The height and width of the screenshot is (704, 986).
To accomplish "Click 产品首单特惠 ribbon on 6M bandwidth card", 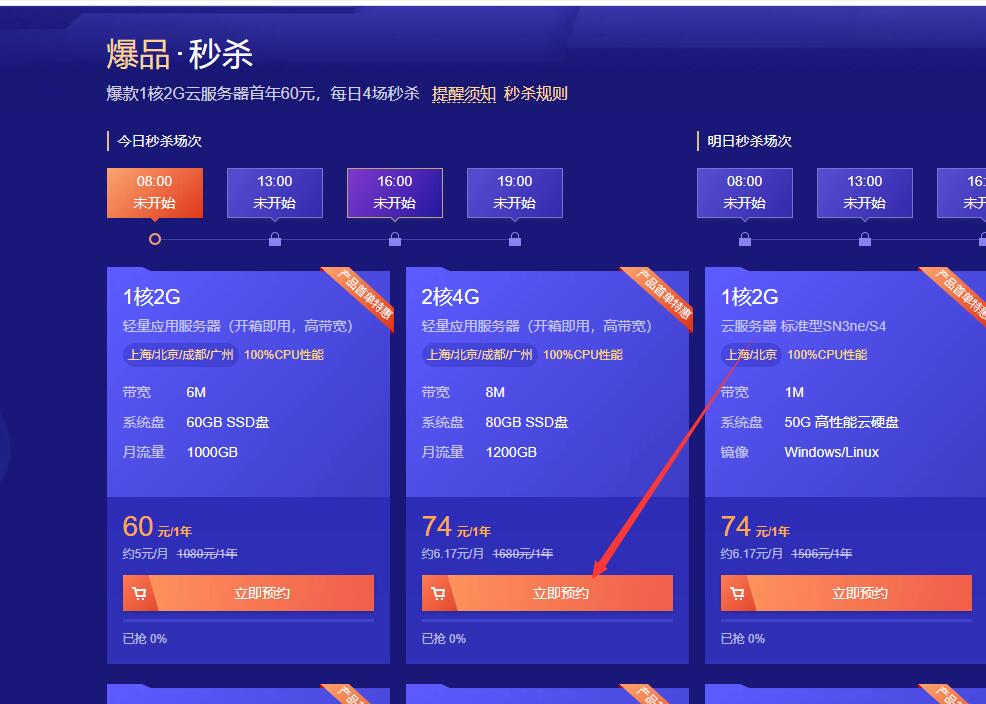I will point(363,294).
